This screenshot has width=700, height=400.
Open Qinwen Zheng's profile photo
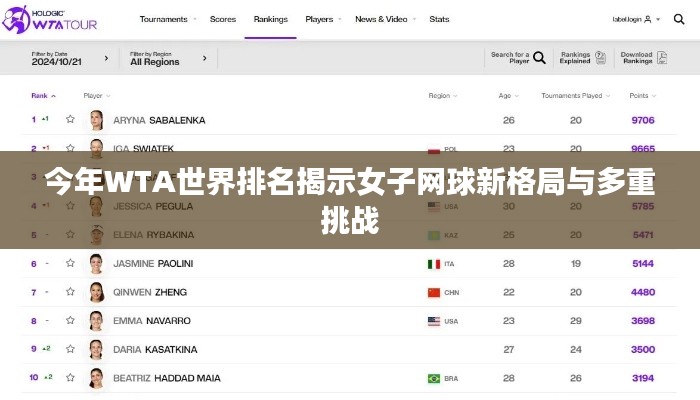96,292
